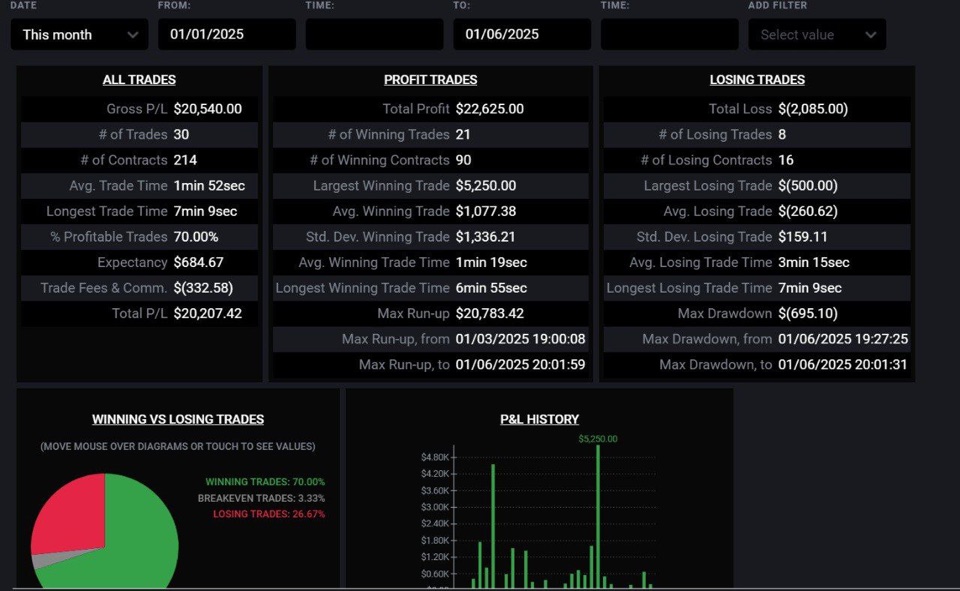960x591 pixels.
Task: Click the Avg. Losing Trade value $(260.62)
Action: pos(808,211)
